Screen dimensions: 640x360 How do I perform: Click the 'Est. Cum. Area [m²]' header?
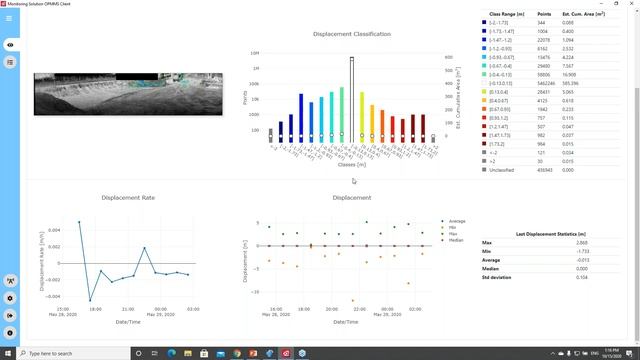pyautogui.click(x=584, y=14)
